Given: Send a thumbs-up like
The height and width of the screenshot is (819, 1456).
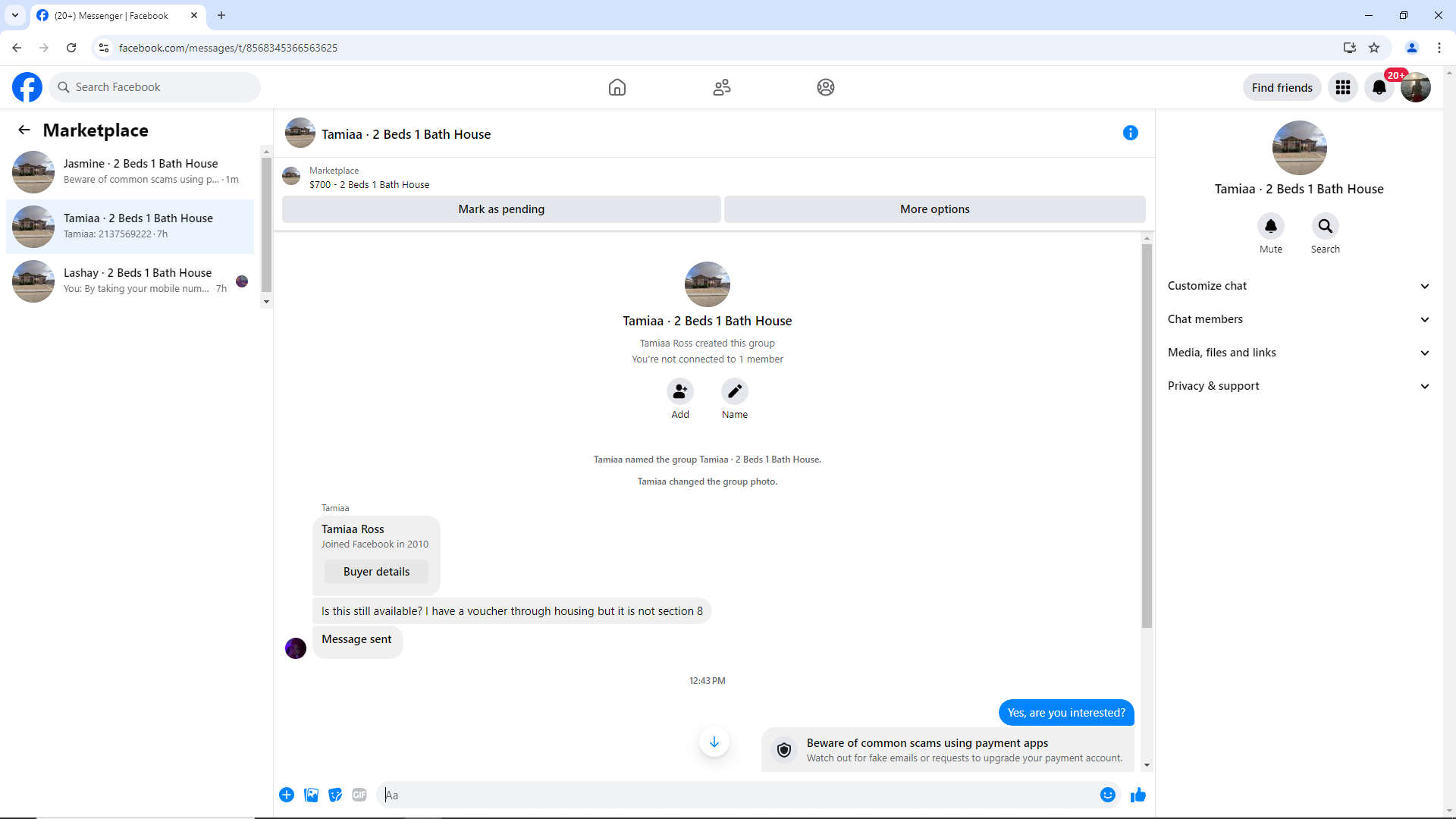Looking at the screenshot, I should (x=1138, y=795).
